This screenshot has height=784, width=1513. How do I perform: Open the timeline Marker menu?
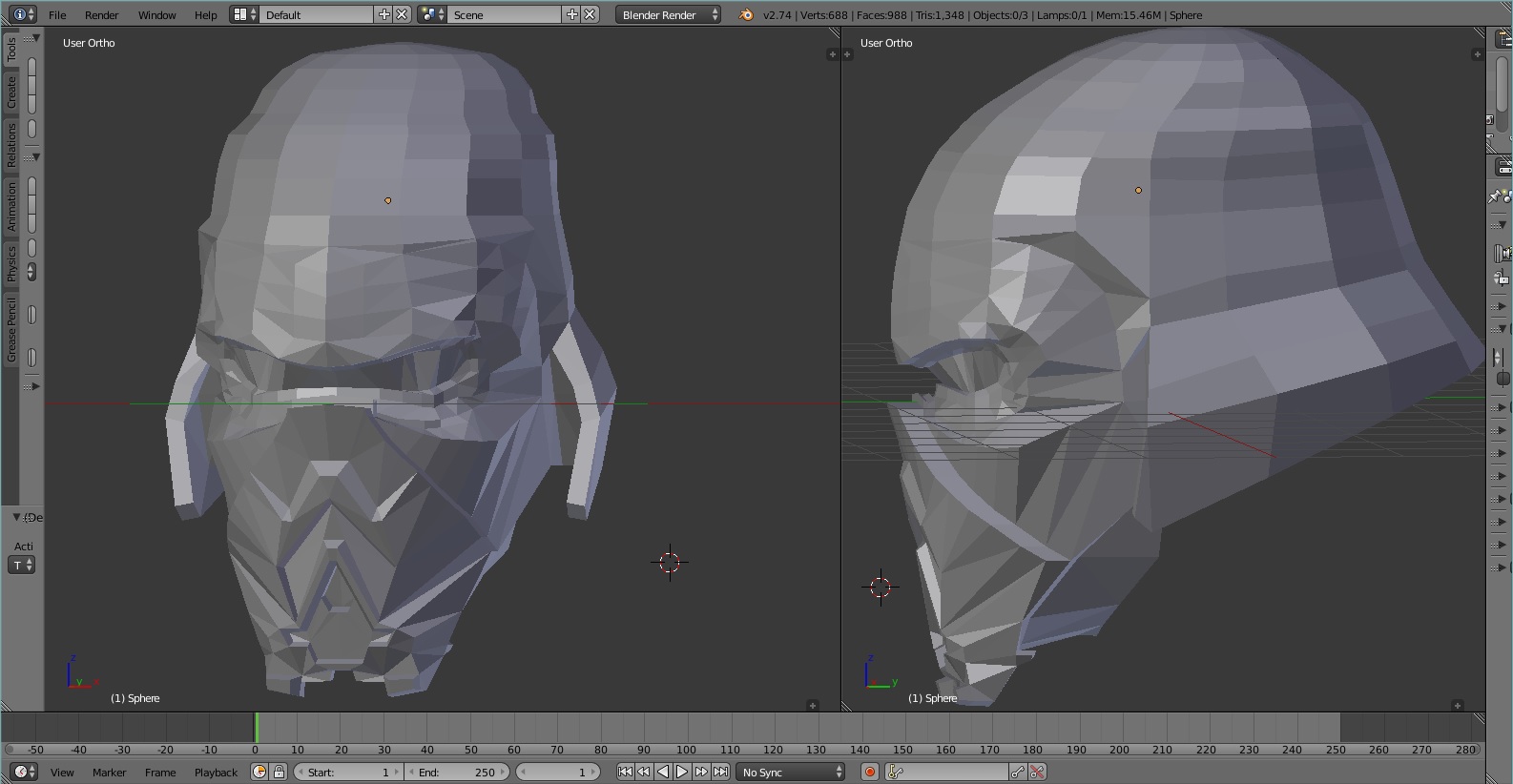109,773
